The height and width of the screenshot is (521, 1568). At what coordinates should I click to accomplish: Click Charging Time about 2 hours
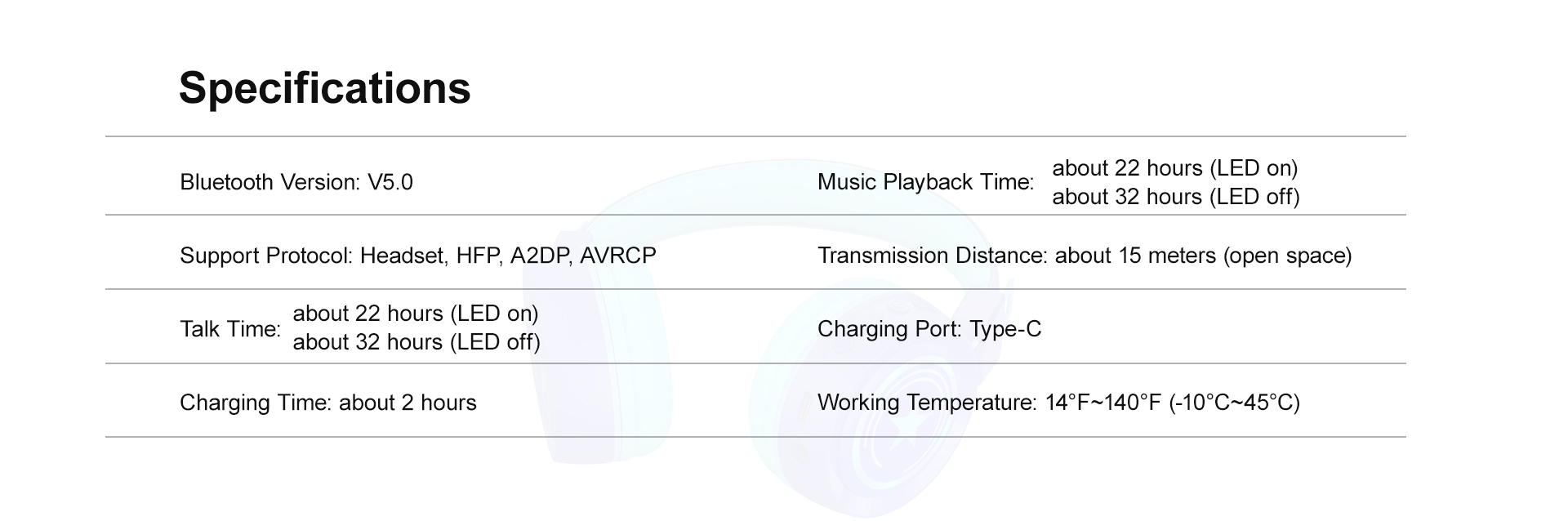(328, 403)
